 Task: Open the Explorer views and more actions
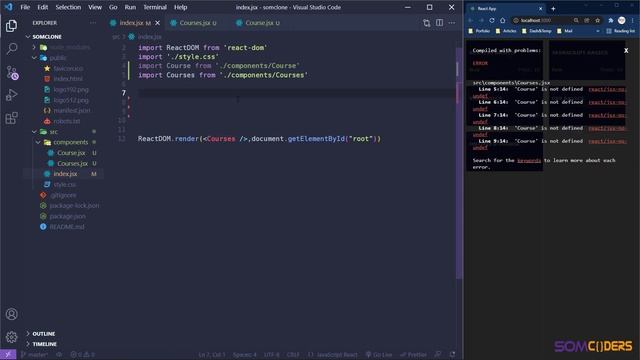tap(93, 23)
